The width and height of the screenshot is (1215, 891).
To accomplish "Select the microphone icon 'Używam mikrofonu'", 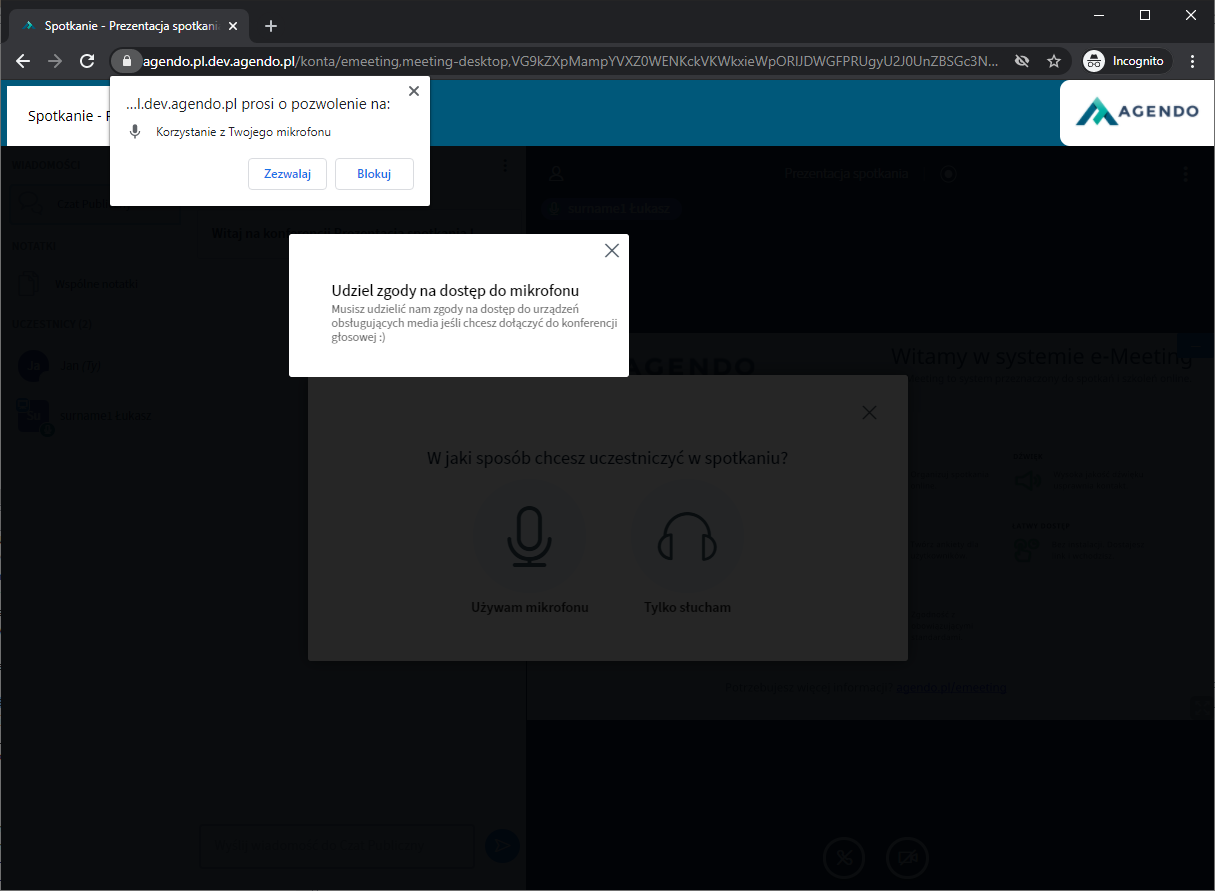I will pos(529,536).
